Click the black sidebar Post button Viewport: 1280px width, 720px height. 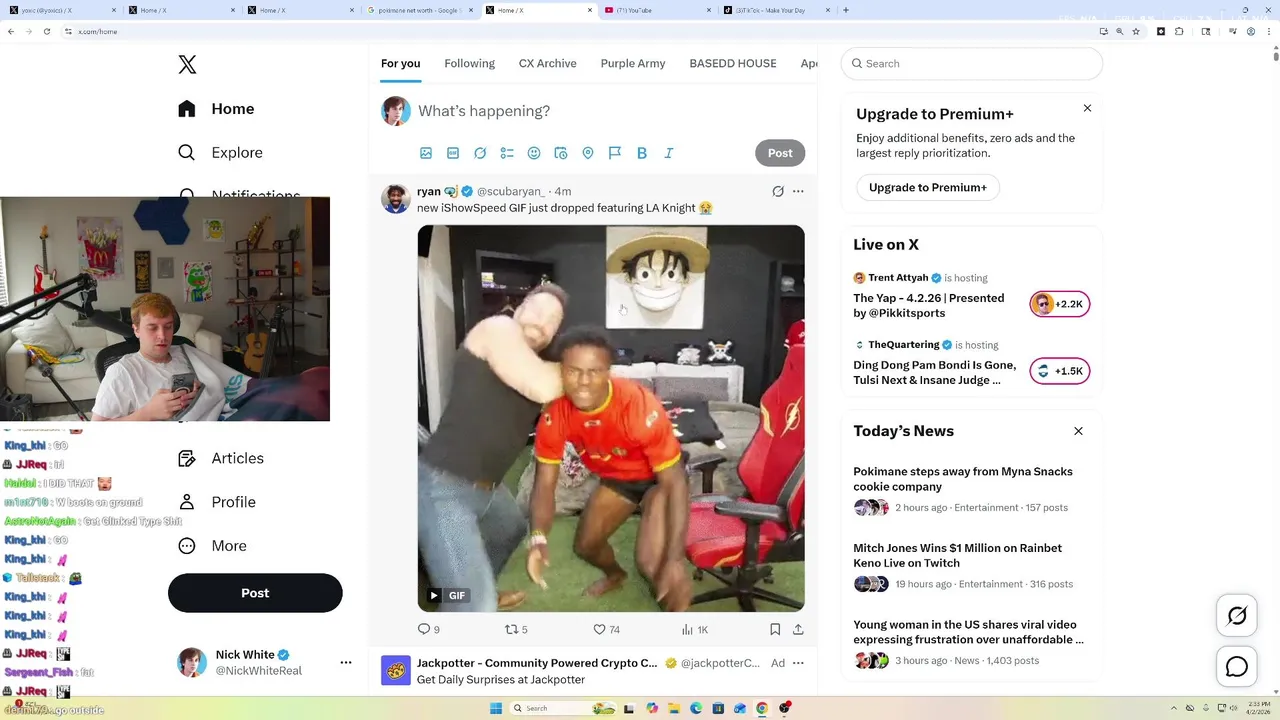255,593
